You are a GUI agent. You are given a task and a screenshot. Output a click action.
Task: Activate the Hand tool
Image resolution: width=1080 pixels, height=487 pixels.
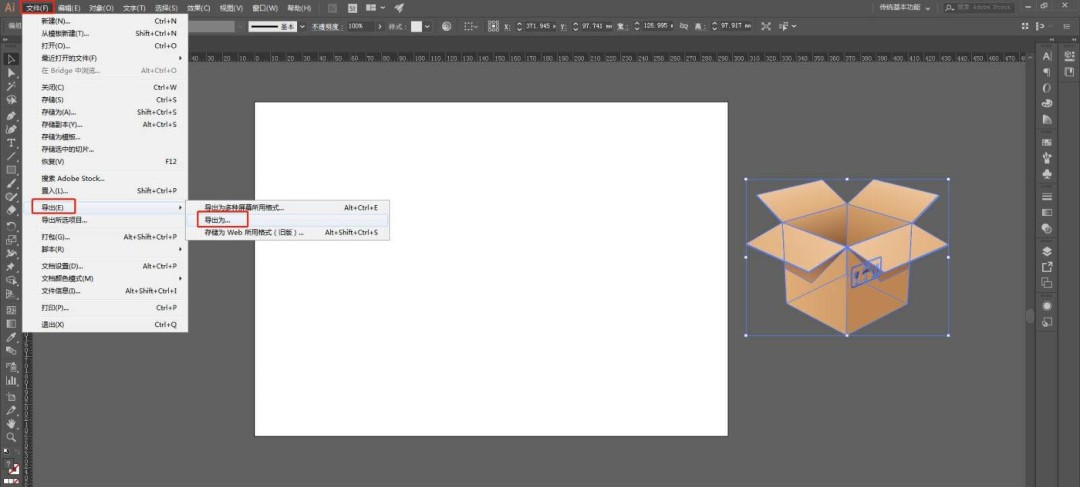pos(11,423)
